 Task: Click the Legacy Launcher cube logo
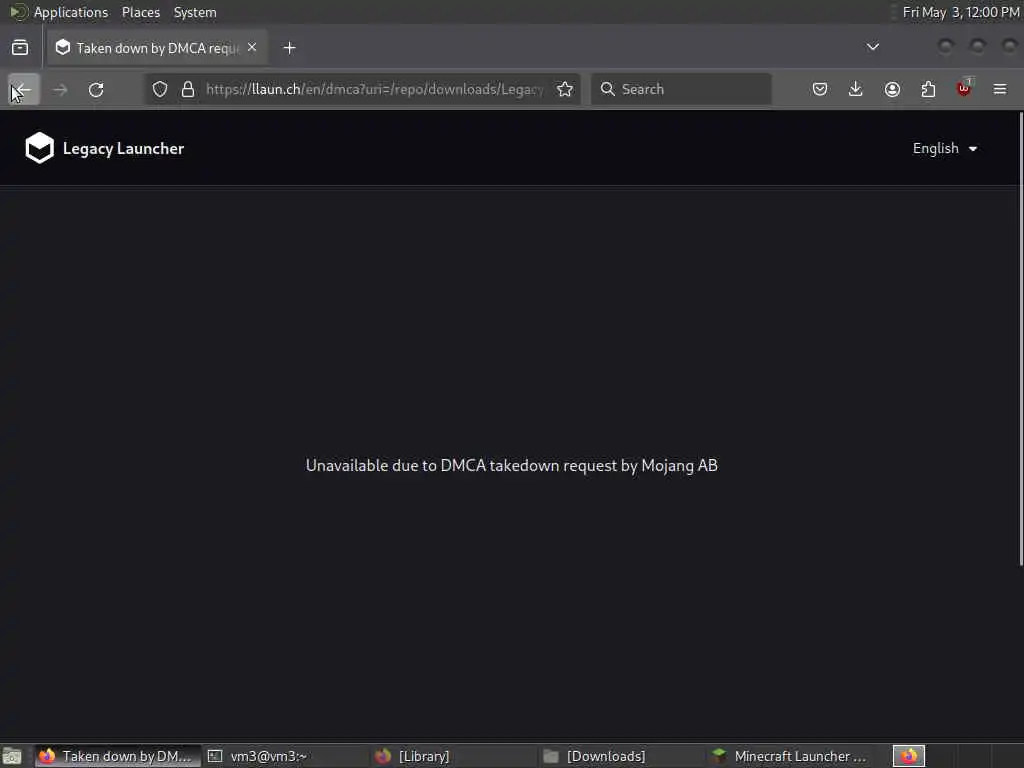pos(39,148)
